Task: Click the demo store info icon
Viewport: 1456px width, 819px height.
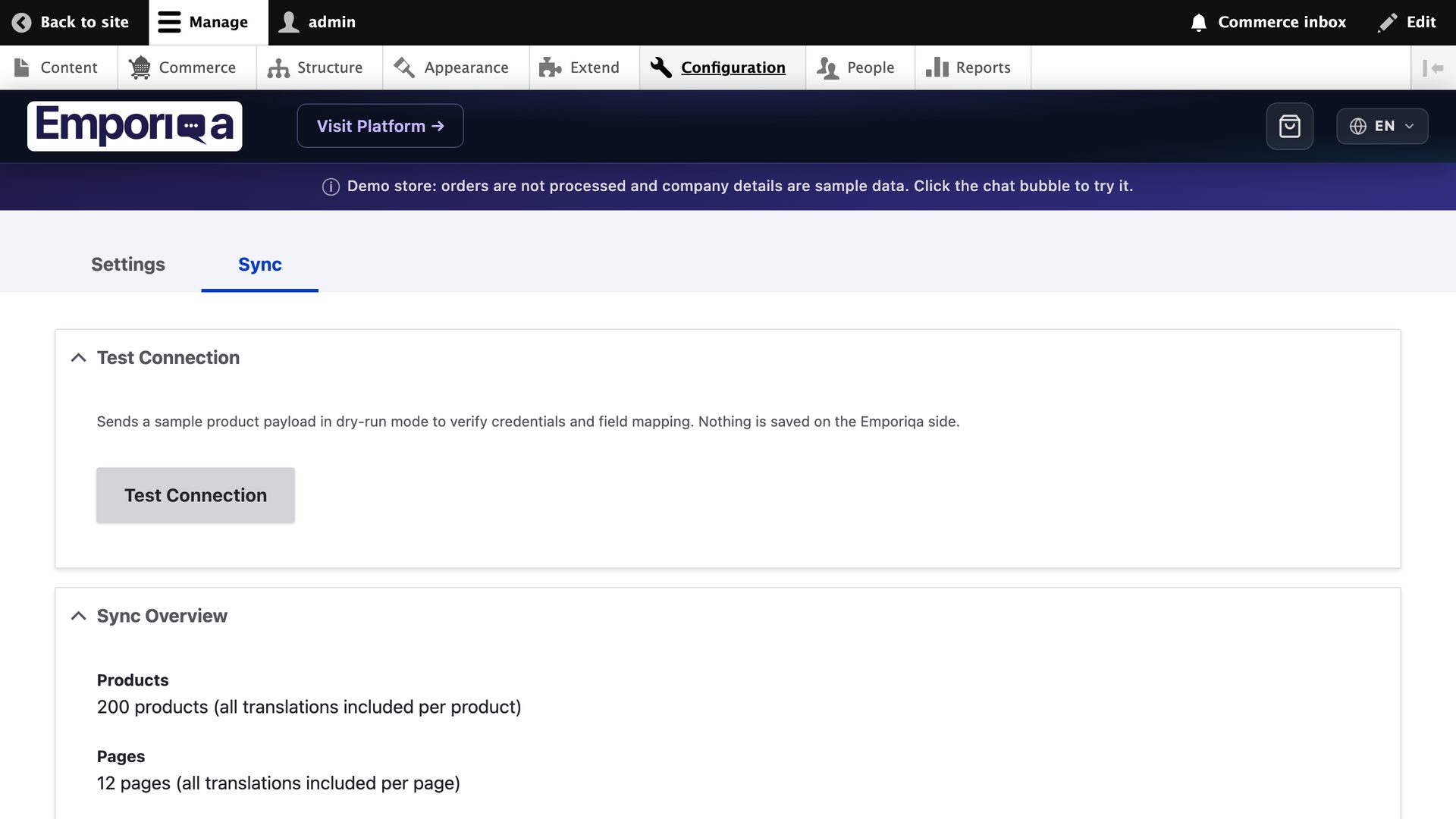Action: (x=331, y=187)
